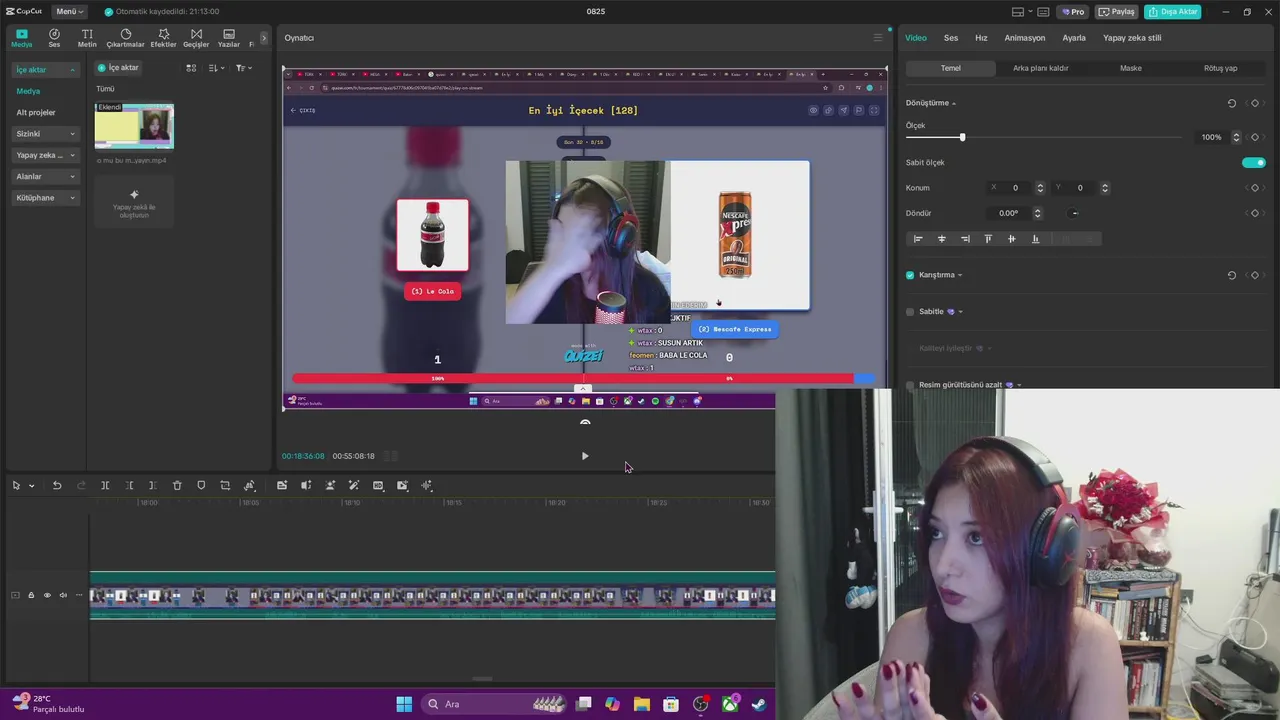Viewport: 1280px width, 720px height.
Task: Switch to the Hız speed tab
Action: tap(981, 38)
